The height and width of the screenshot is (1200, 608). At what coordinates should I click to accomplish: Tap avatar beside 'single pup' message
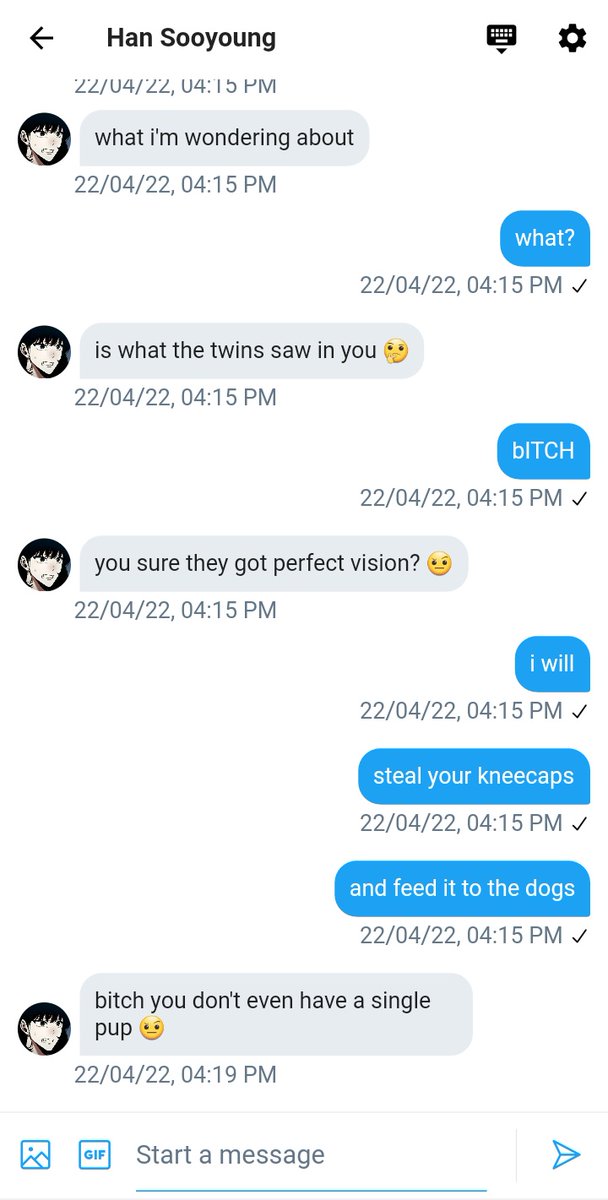click(x=44, y=1028)
